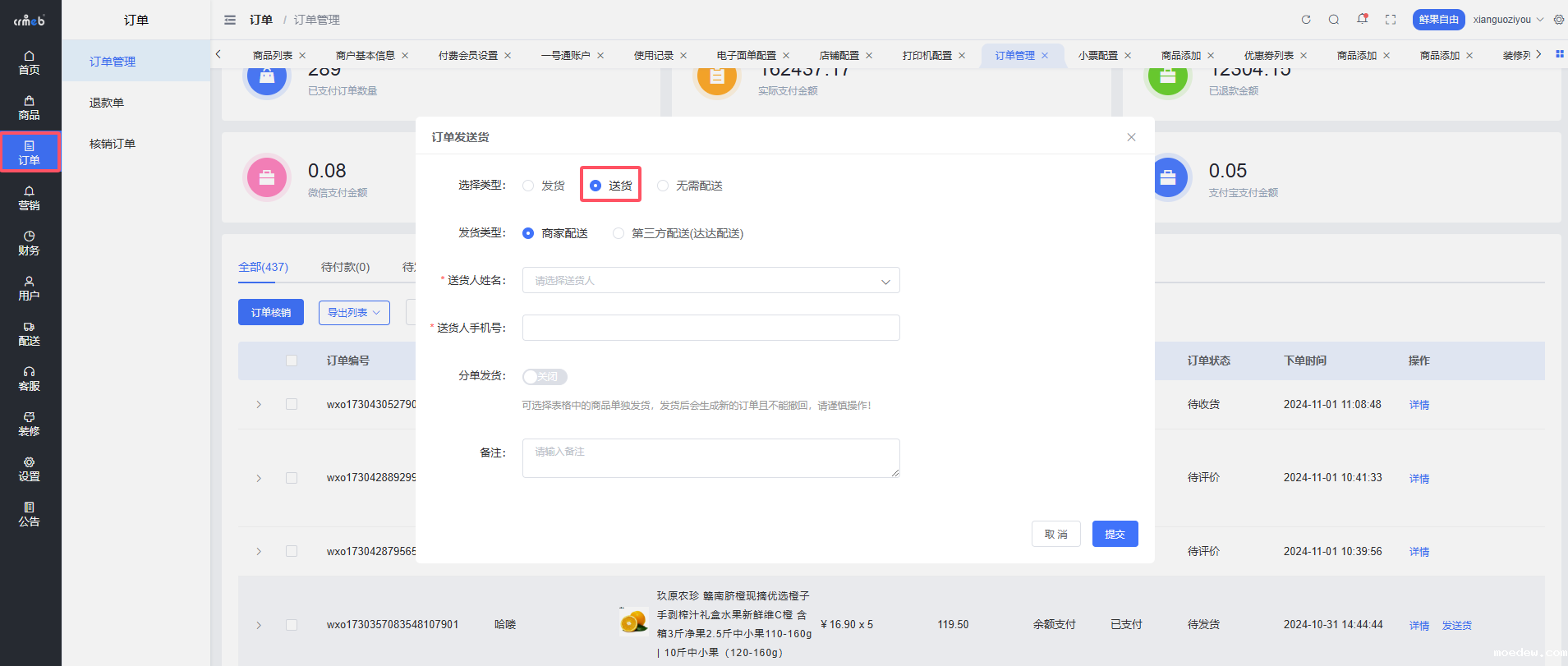This screenshot has height=666, width=1568.
Task: Select the 发货 radio option
Action: pos(528,186)
